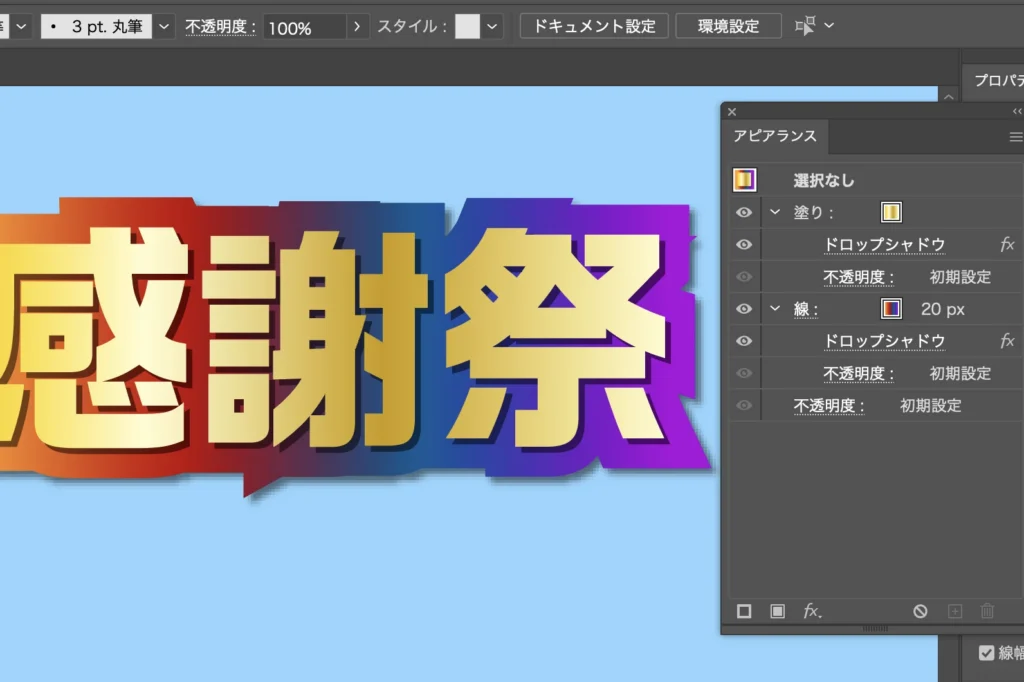Open the 3 pt. 丸筆 brush dropdown
Image resolution: width=1024 pixels, height=682 pixels.
(165, 27)
